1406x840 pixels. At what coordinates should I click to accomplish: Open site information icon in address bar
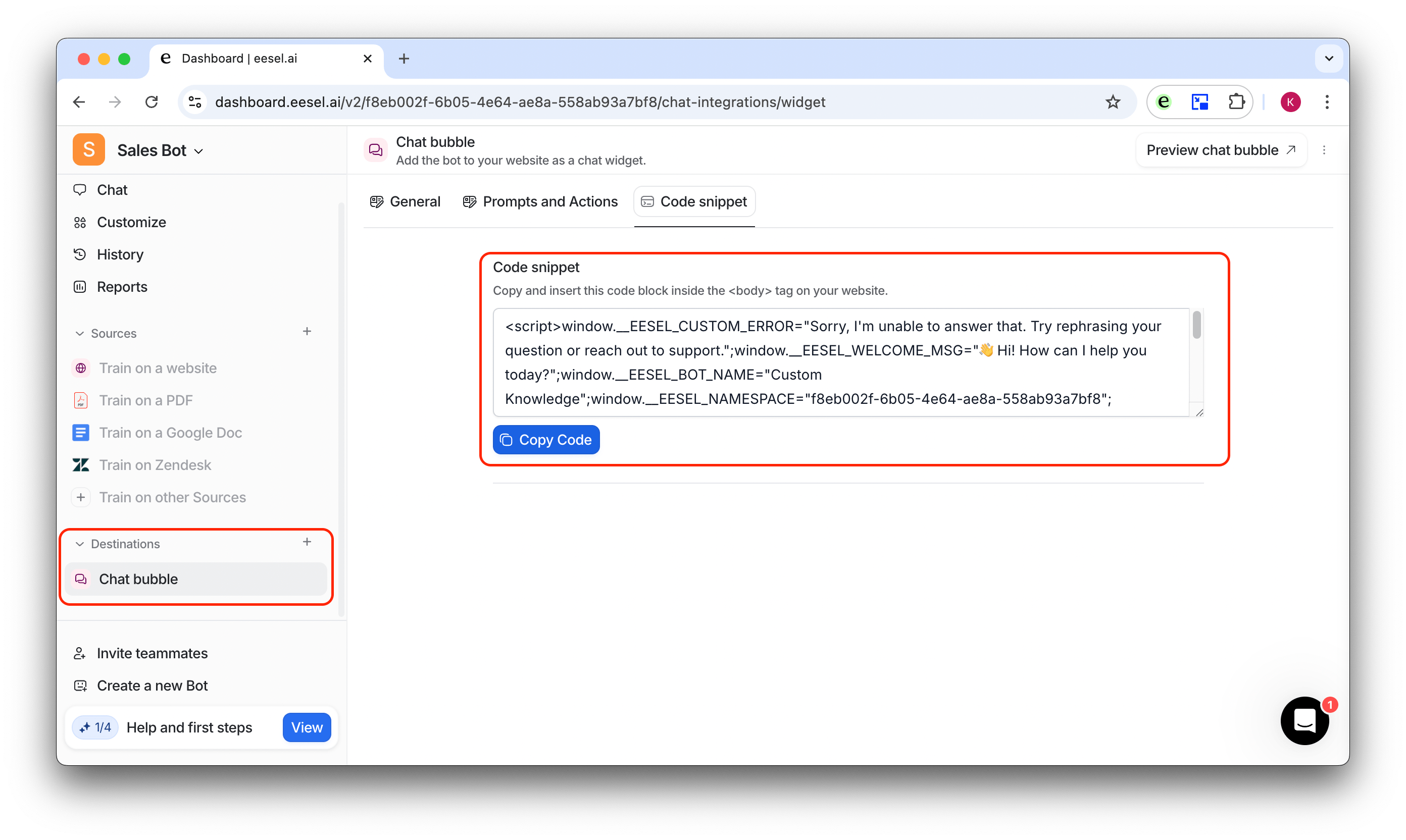pos(195,102)
